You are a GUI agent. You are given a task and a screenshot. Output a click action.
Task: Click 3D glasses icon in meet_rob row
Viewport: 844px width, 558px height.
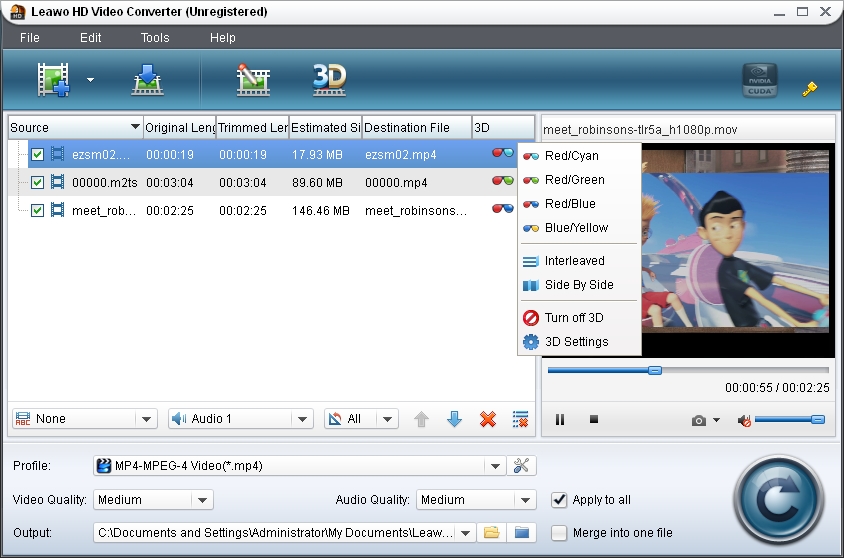click(503, 209)
